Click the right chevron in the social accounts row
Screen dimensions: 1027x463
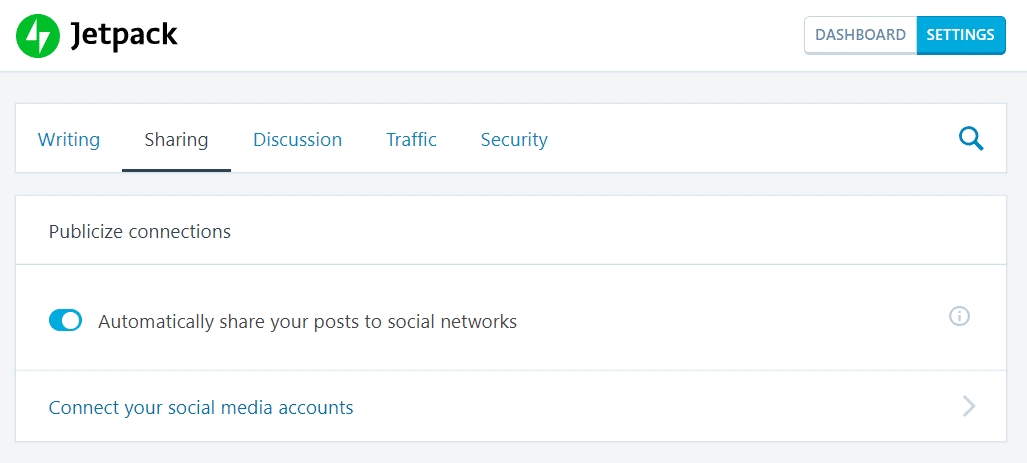tap(969, 407)
